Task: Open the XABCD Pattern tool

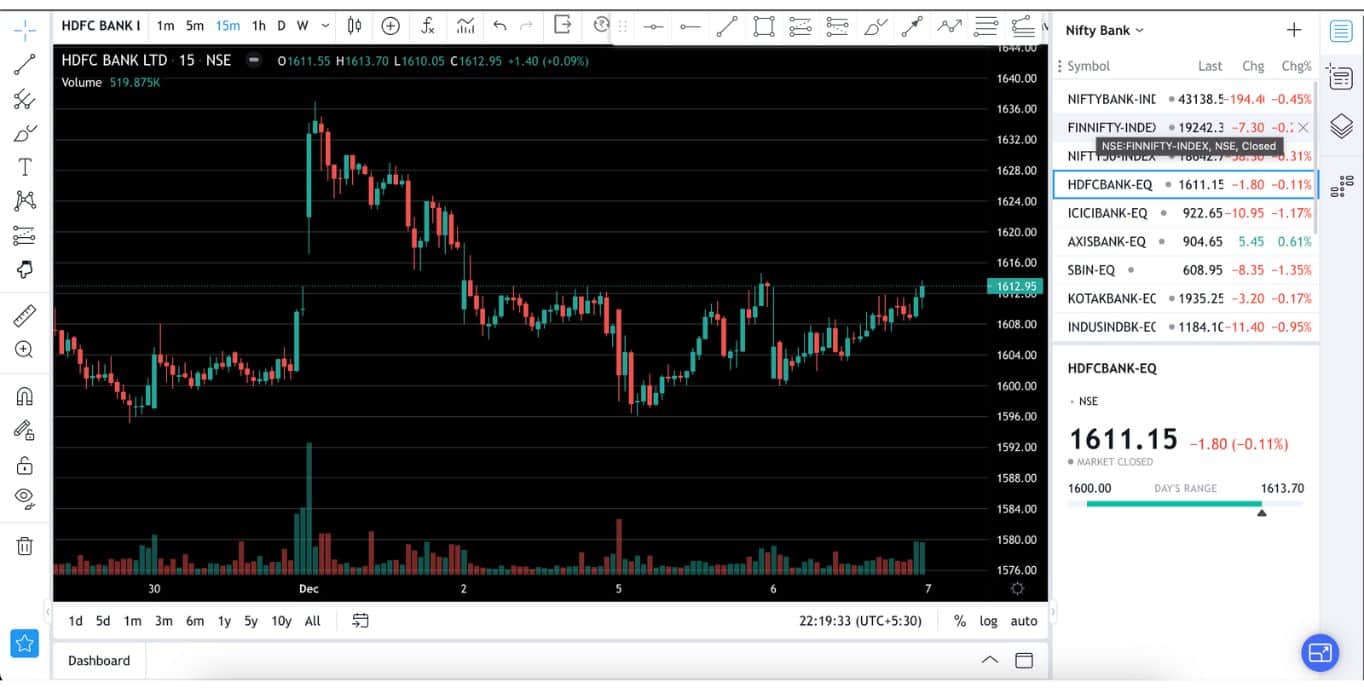Action: (x=24, y=201)
